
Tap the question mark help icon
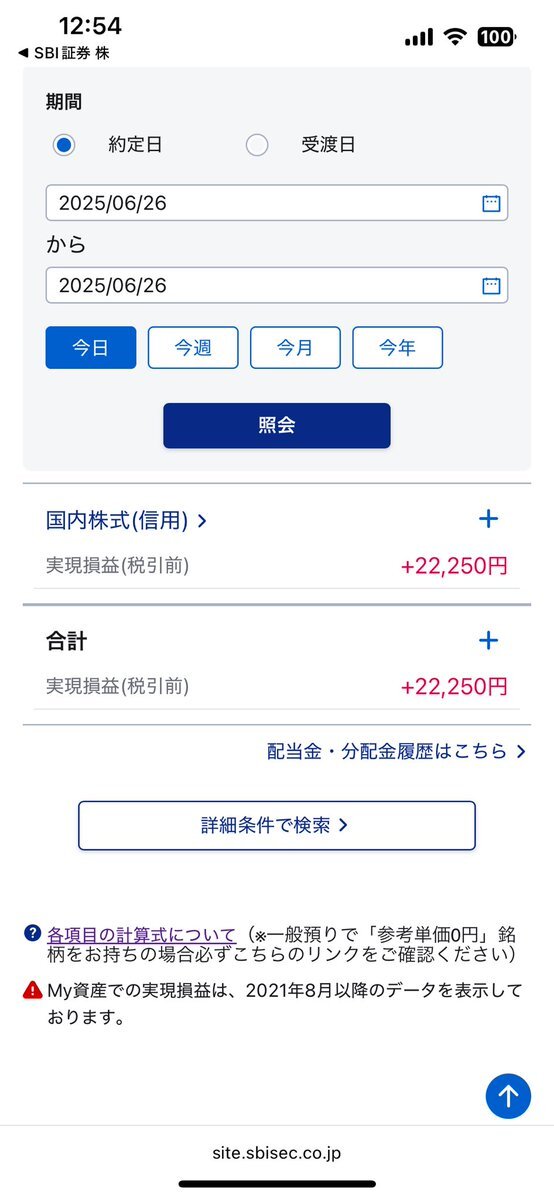tap(32, 933)
